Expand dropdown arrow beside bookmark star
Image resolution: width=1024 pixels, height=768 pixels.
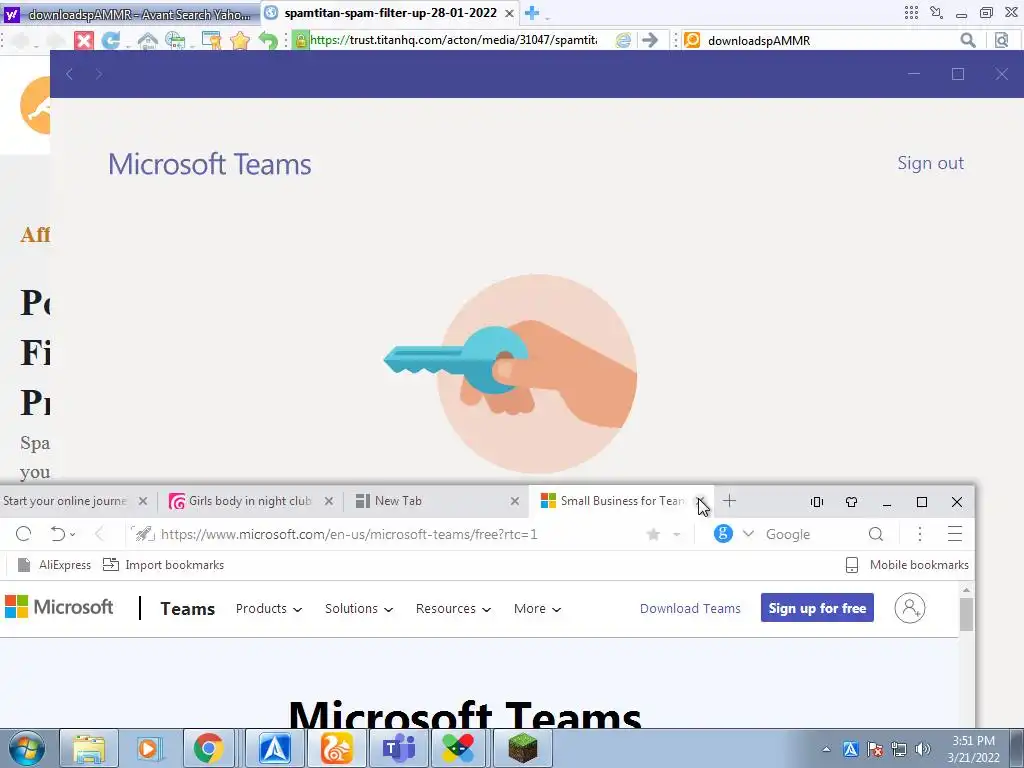click(x=677, y=535)
